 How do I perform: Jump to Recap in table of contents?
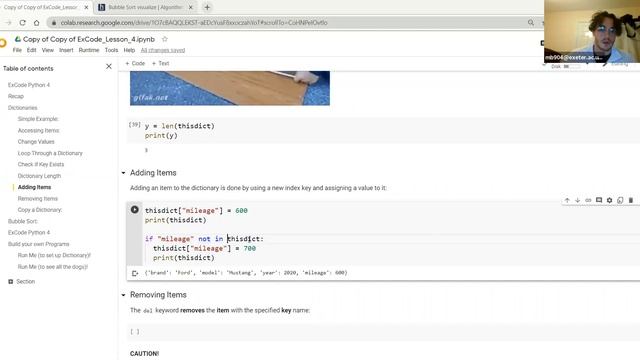(16, 96)
